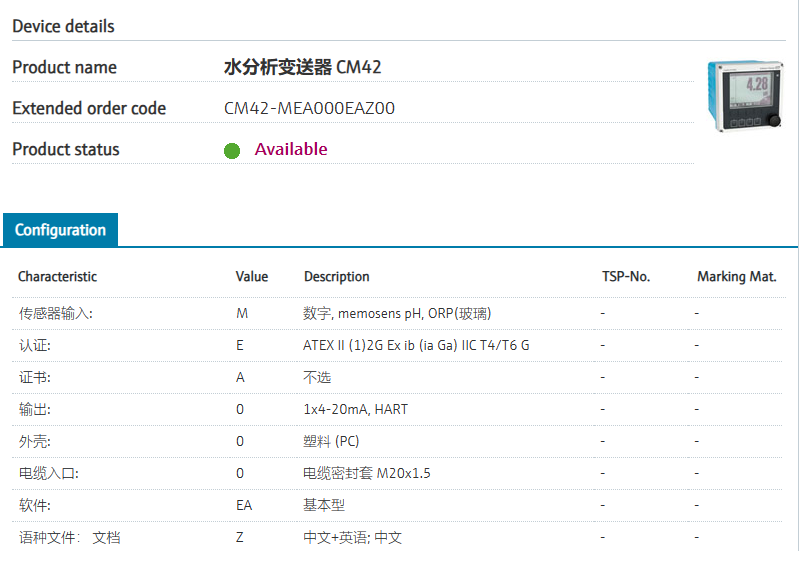Image resolution: width=801 pixels, height=562 pixels.
Task: Click the EA value in 软件 row
Action: pos(244,505)
